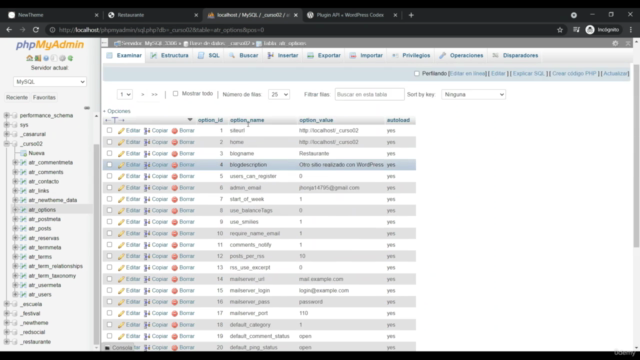Tick checkbox for blogdescription row
This screenshot has width=640, height=360.
109,165
